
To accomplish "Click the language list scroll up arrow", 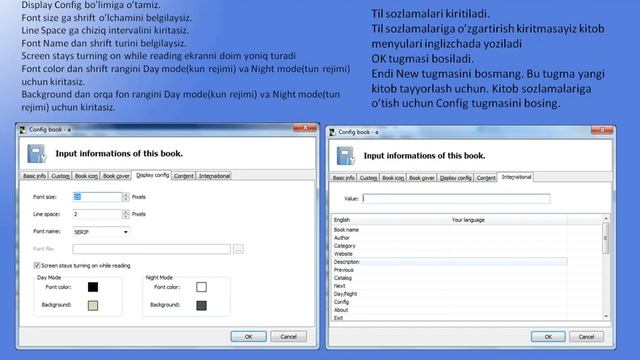I will (x=606, y=219).
